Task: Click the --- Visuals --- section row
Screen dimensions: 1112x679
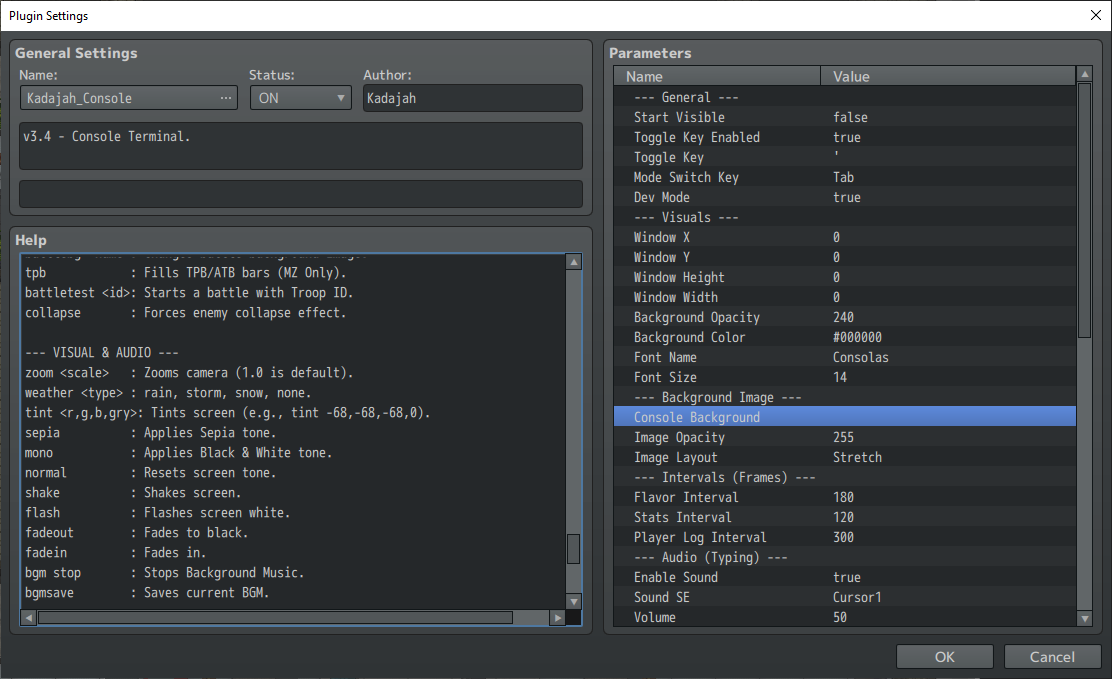Action: coord(845,217)
